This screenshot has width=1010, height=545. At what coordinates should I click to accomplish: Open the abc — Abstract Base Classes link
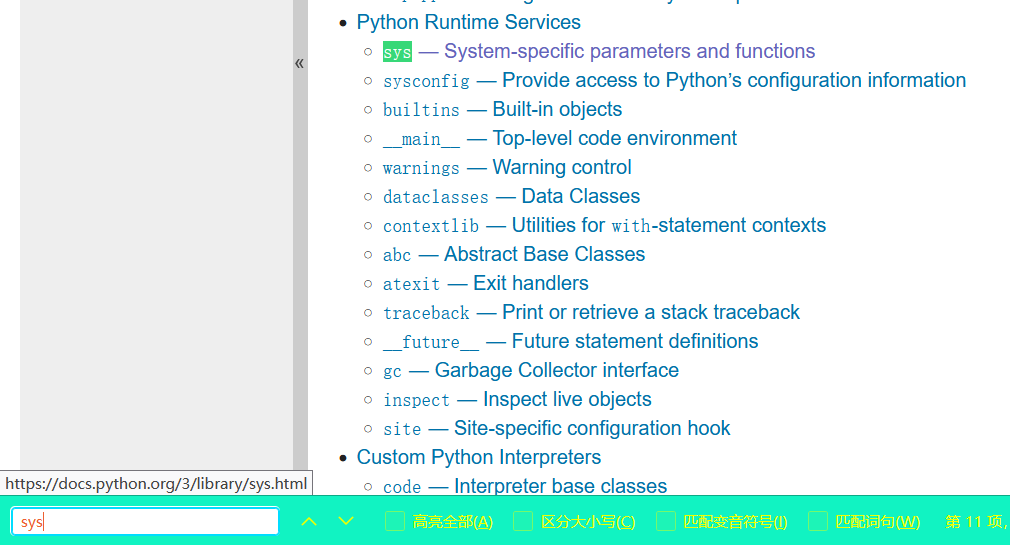(514, 254)
